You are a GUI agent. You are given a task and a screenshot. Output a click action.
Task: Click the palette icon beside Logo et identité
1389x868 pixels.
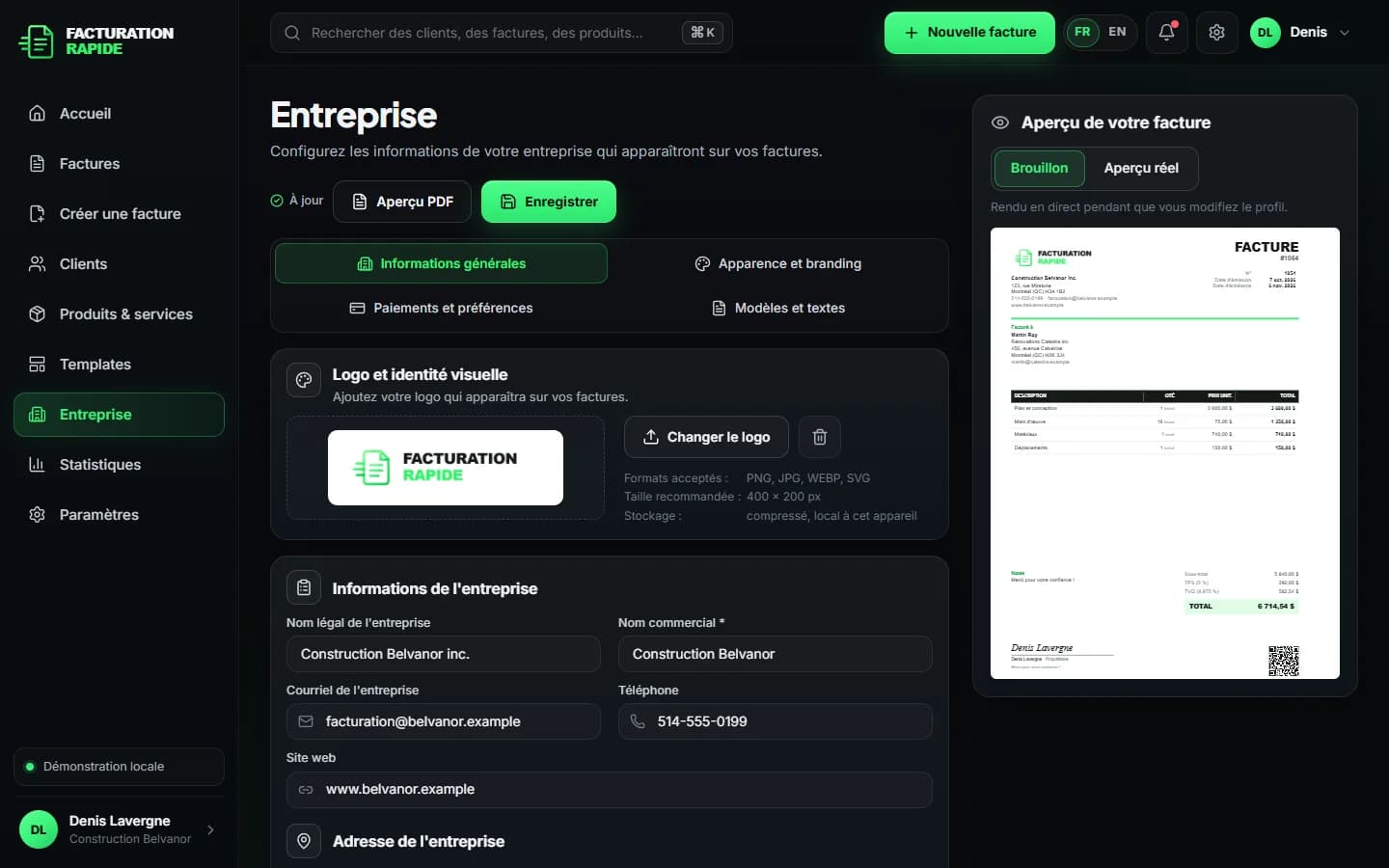click(x=304, y=380)
